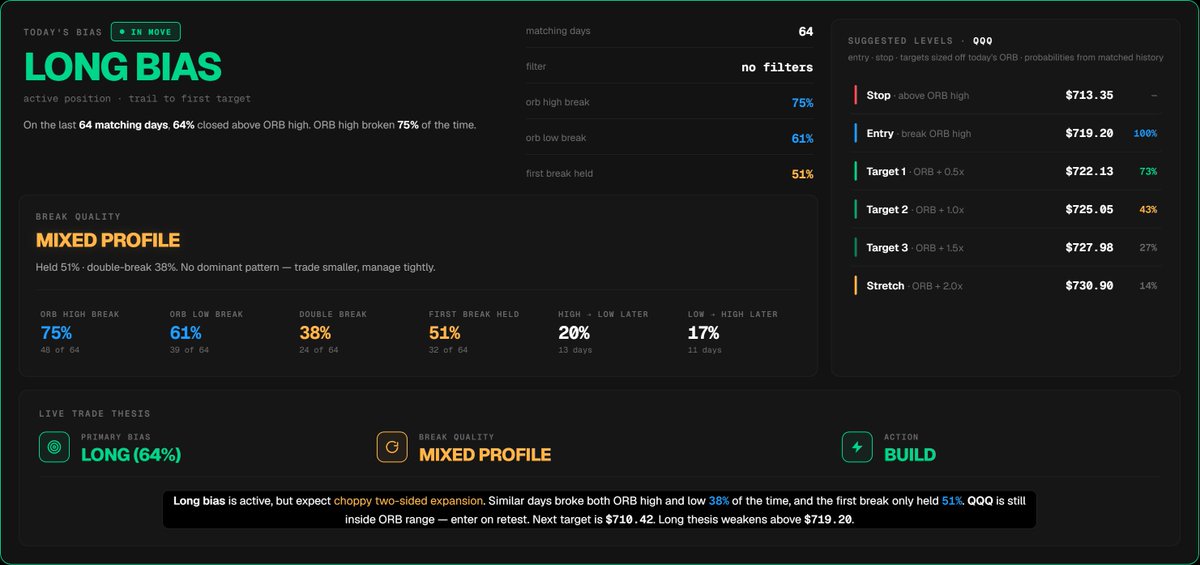Click the Target 1 73% probability
Screen dimensions: 1200x565
(x=1148, y=171)
